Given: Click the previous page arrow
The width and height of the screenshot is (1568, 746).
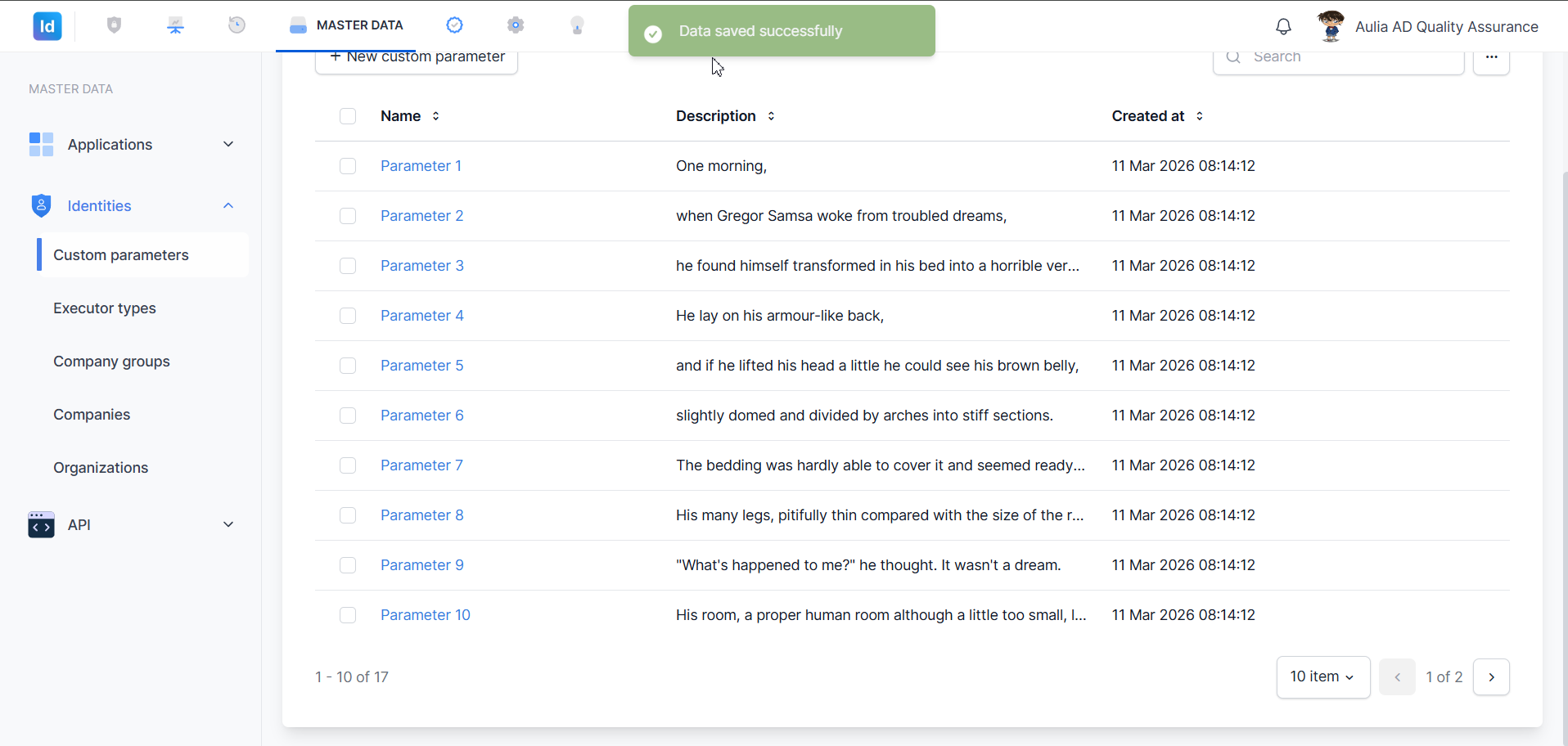Looking at the screenshot, I should click(x=1397, y=677).
